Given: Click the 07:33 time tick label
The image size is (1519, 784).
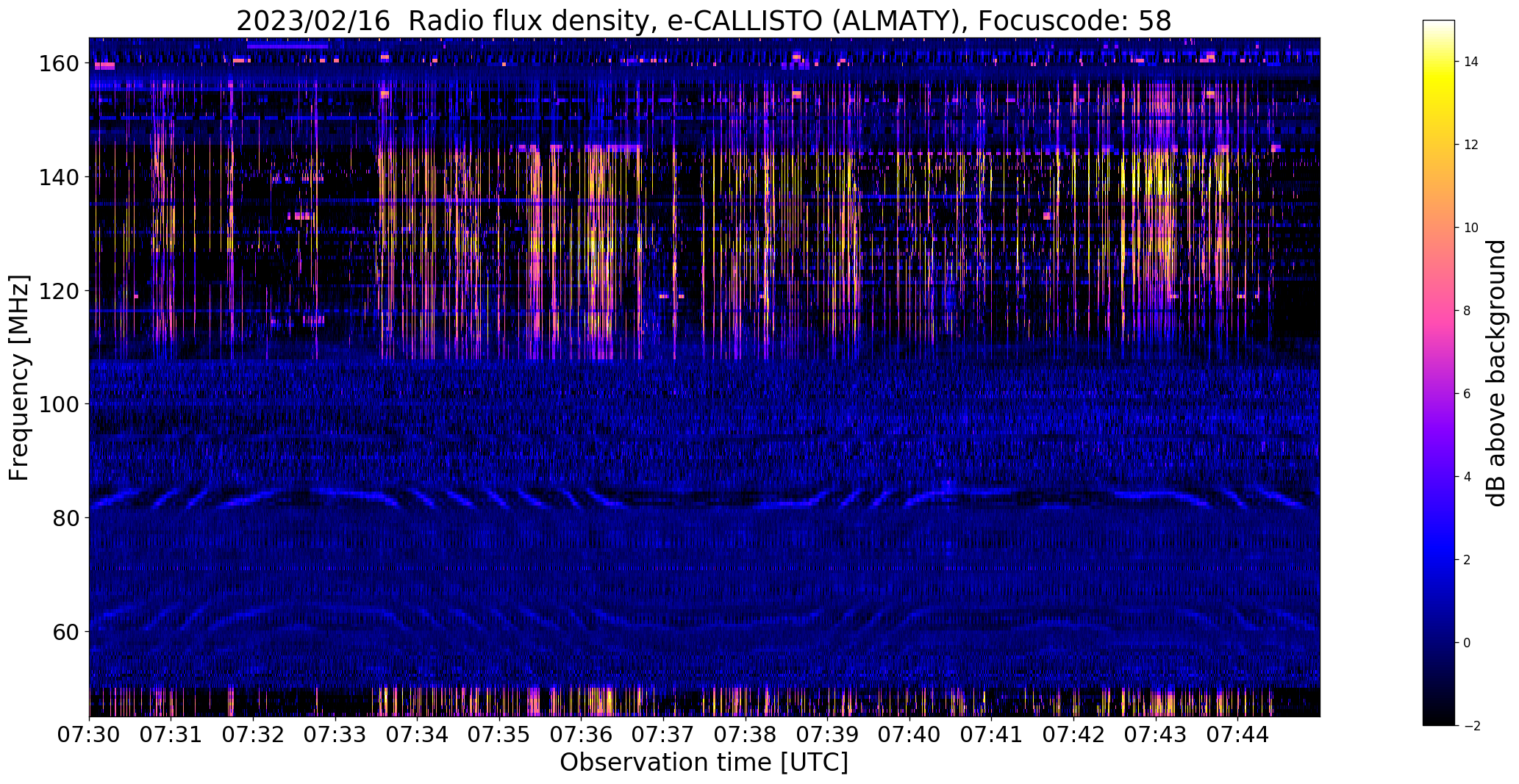Looking at the screenshot, I should click(x=335, y=735).
